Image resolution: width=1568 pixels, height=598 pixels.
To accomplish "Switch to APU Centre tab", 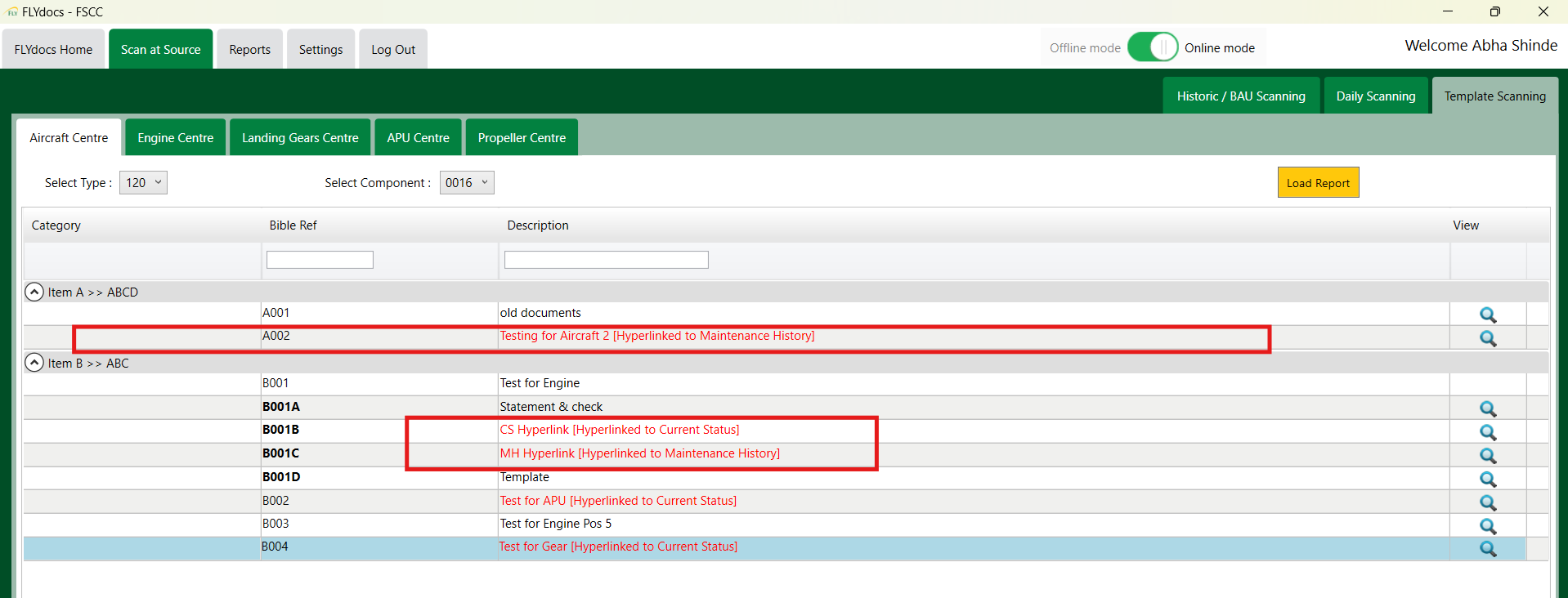I will pyautogui.click(x=419, y=137).
